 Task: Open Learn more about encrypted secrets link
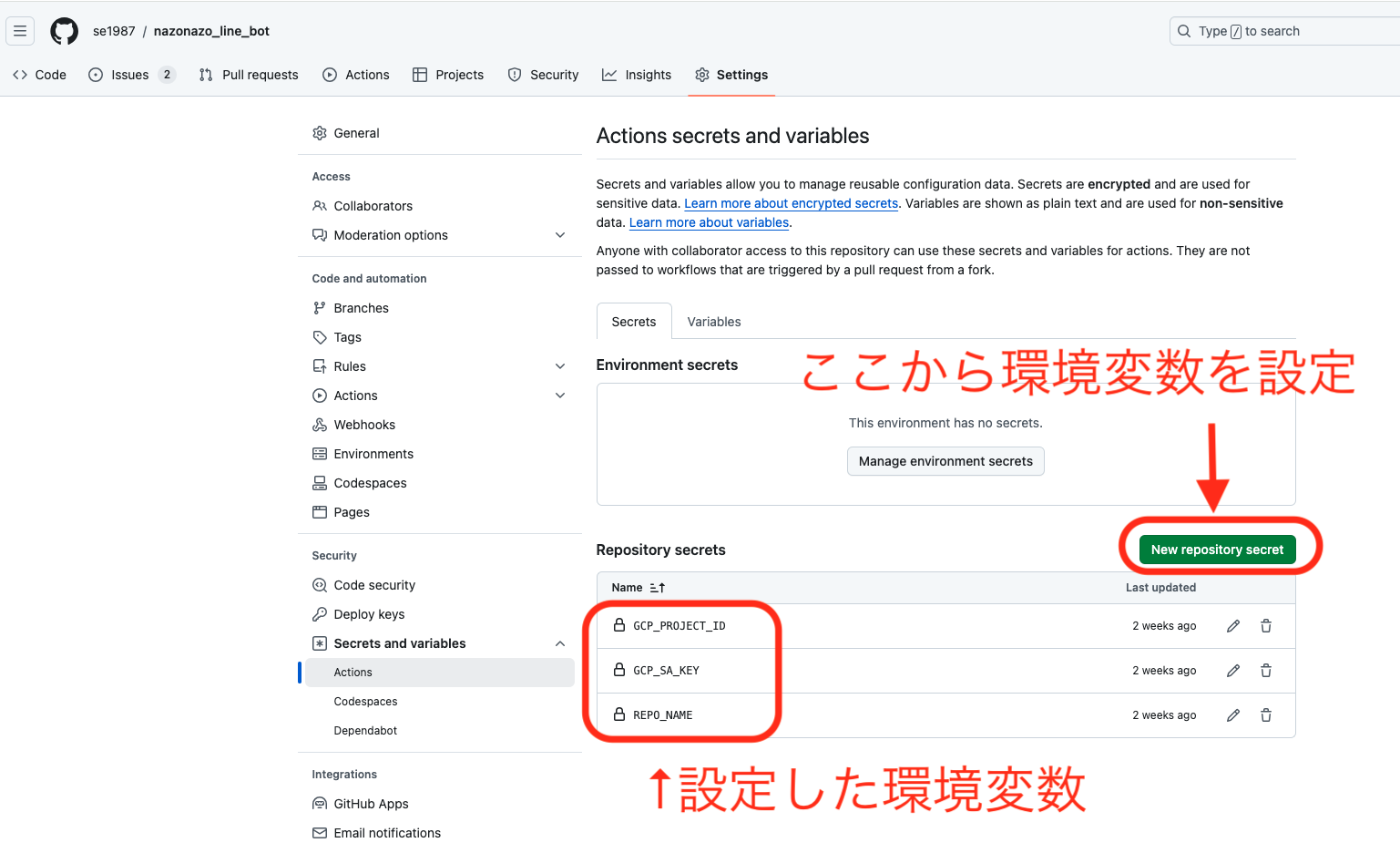click(792, 203)
